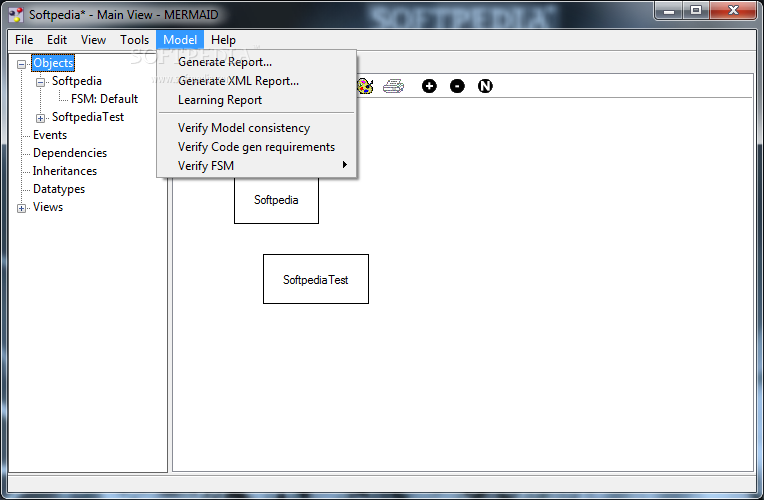The image size is (764, 500).
Task: Close the MERMAID window
Action: tap(733, 10)
